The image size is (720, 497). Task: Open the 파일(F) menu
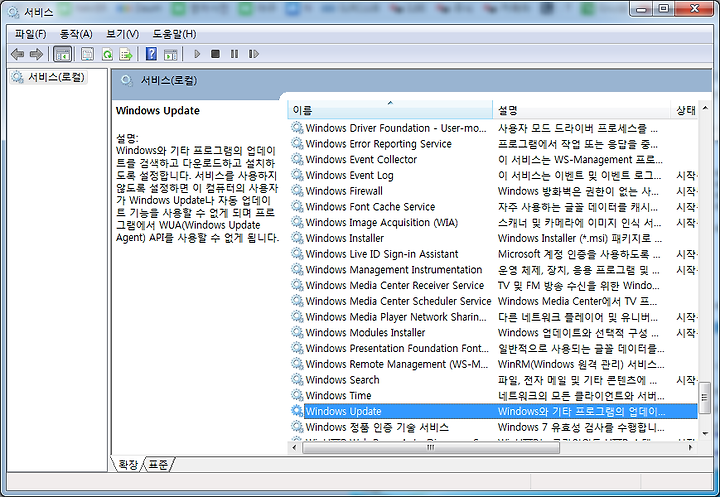point(30,34)
